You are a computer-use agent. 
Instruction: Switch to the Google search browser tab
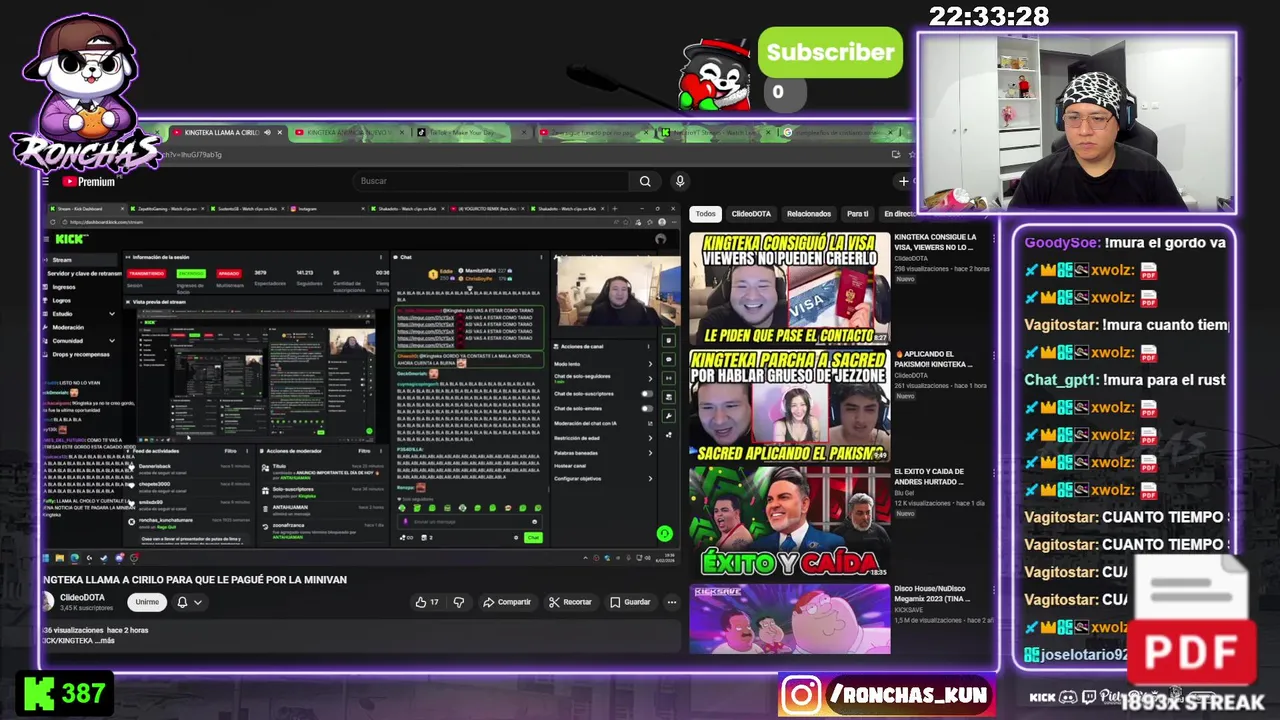point(838,132)
